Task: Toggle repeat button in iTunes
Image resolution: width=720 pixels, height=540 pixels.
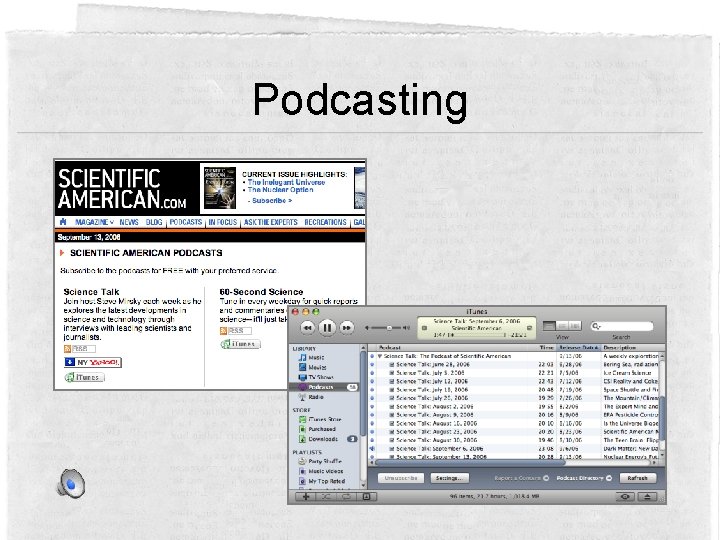Action: [x=346, y=496]
